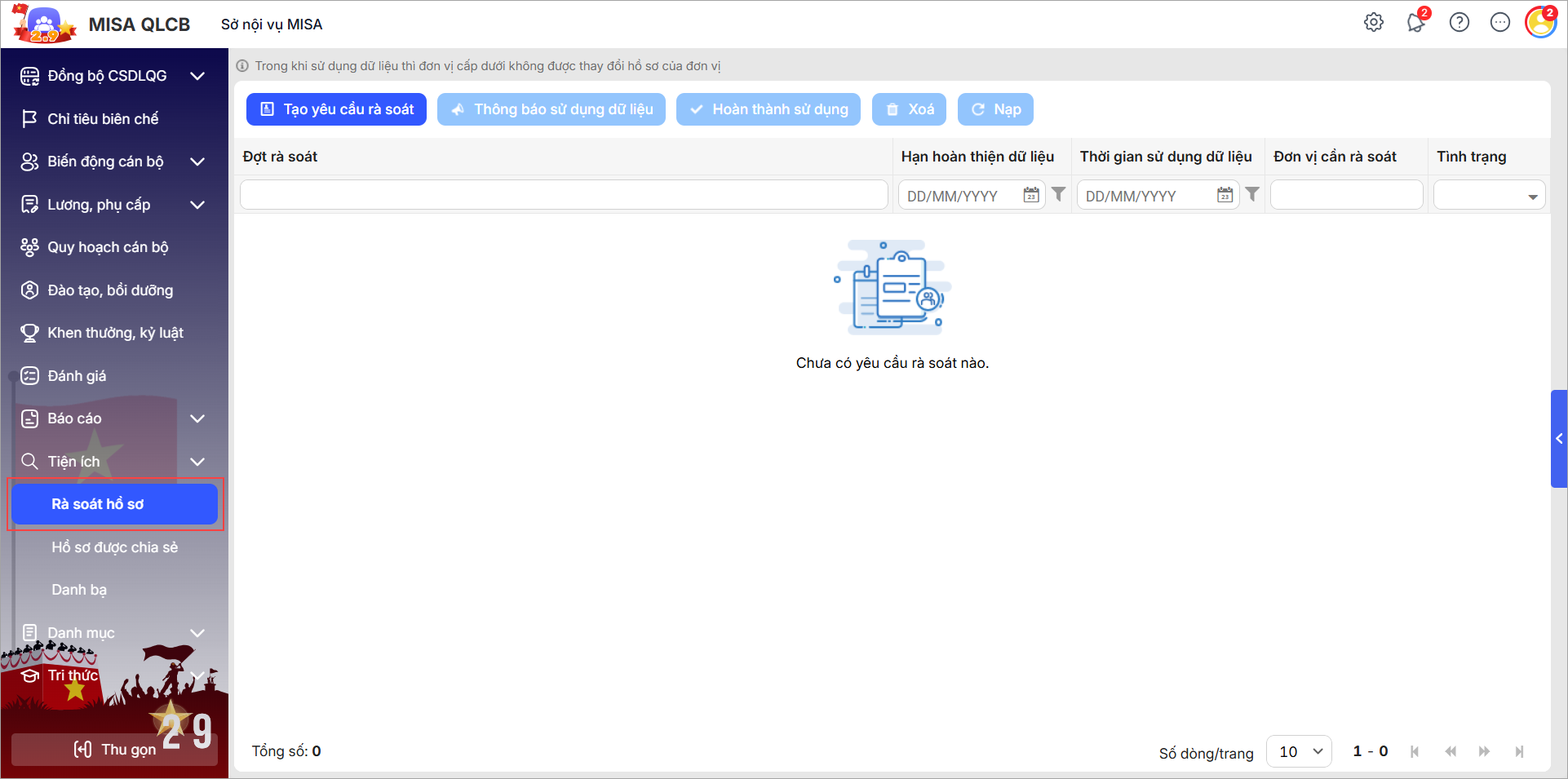Click filter funnel for Thời gian sử dụng dữ liệu
This screenshot has width=1568, height=779.
[x=1252, y=195]
